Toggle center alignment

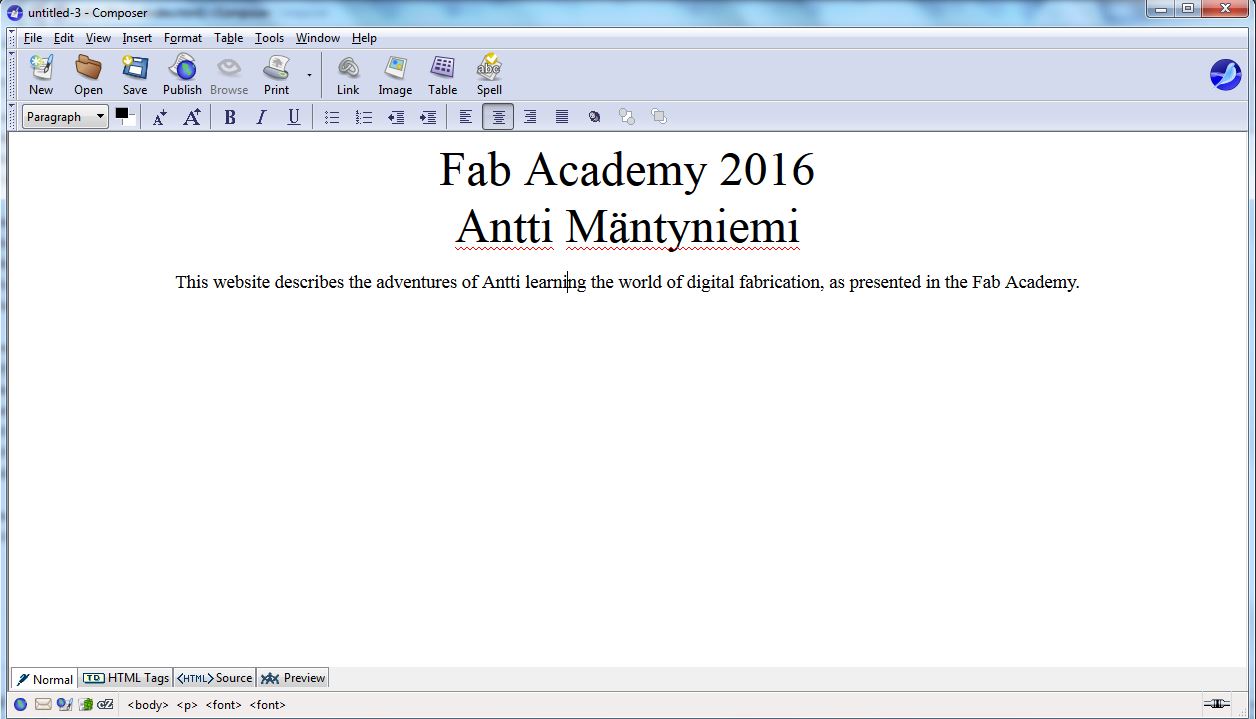coord(498,117)
